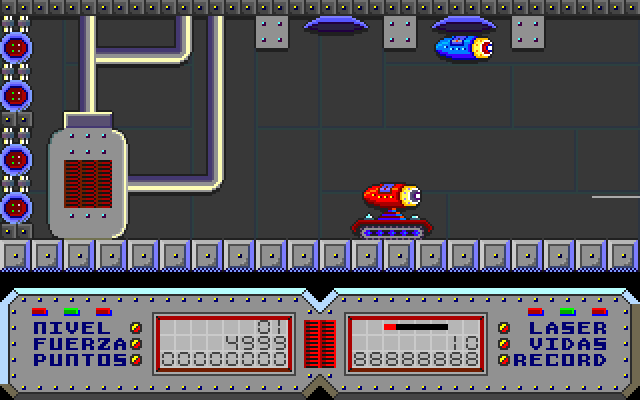This screenshot has width=640, height=400.
Task: Click the yellow indicator light beside FUERZA
Action: pos(136,344)
